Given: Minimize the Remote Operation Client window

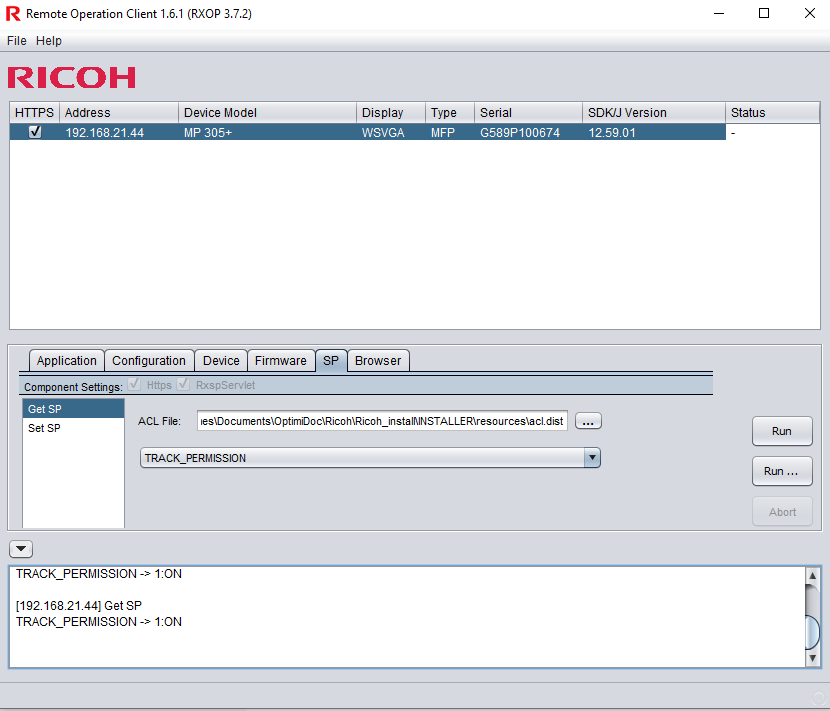Looking at the screenshot, I should coord(719,14).
